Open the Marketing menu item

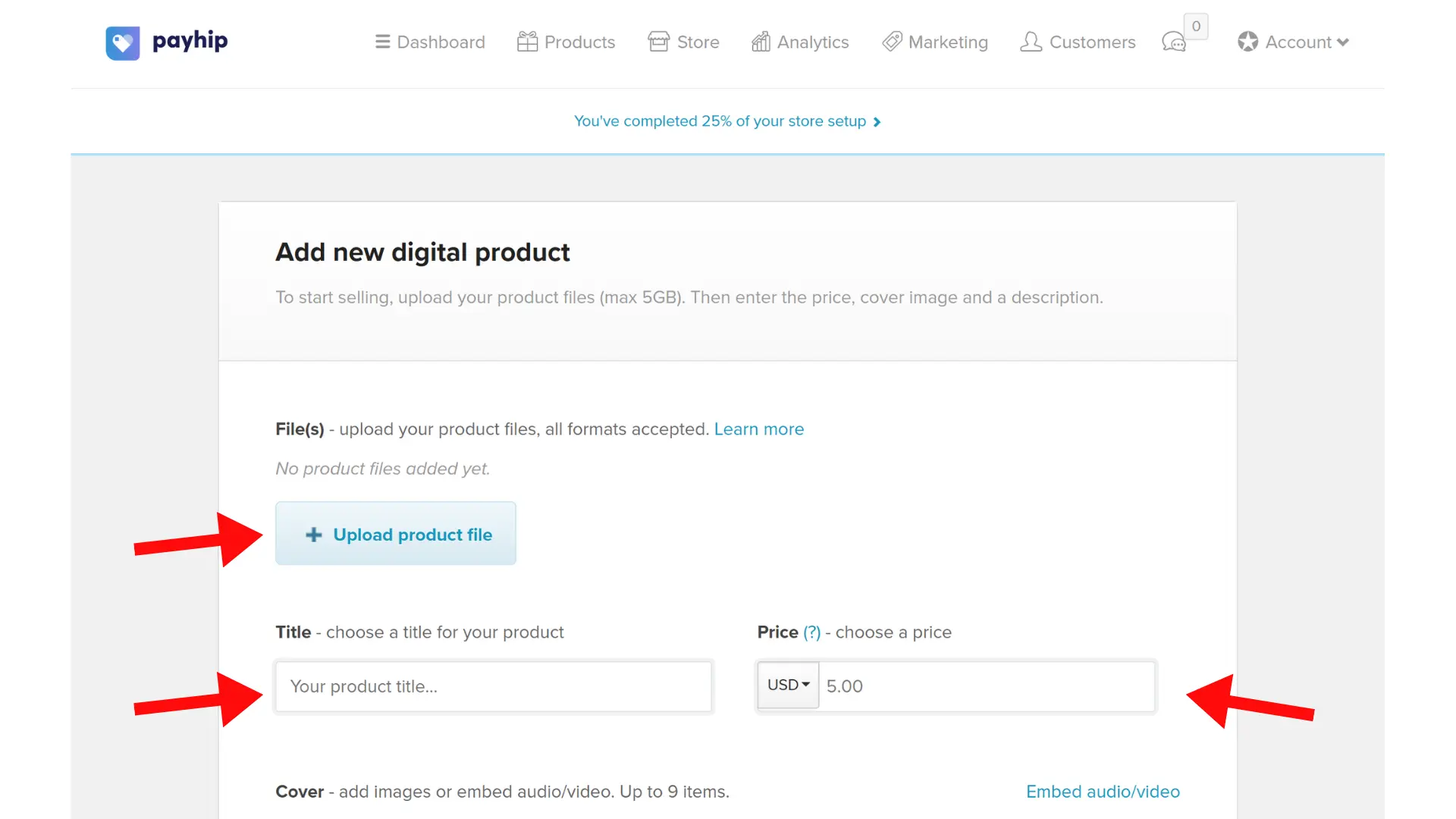[947, 42]
